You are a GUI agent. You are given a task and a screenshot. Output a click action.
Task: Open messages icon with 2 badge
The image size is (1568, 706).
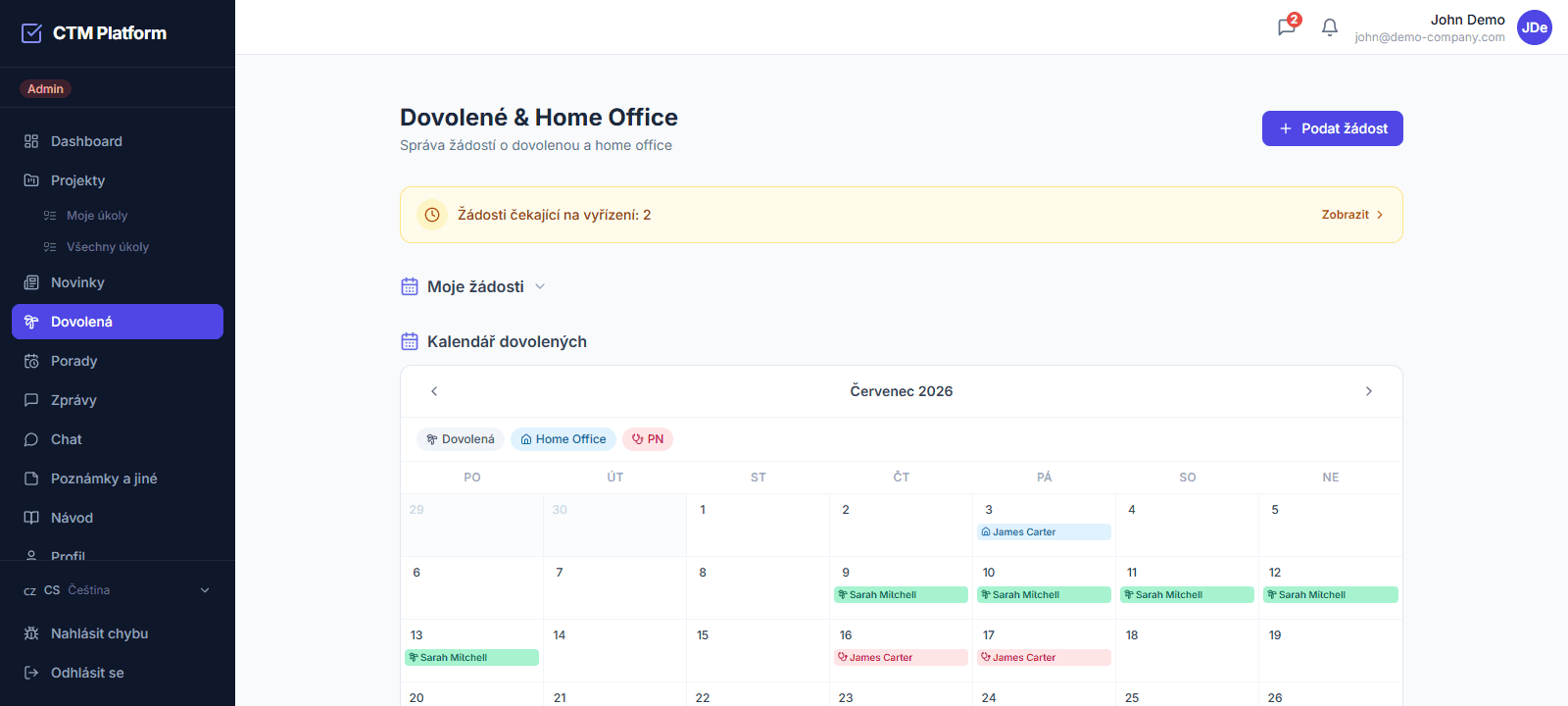click(x=1287, y=26)
